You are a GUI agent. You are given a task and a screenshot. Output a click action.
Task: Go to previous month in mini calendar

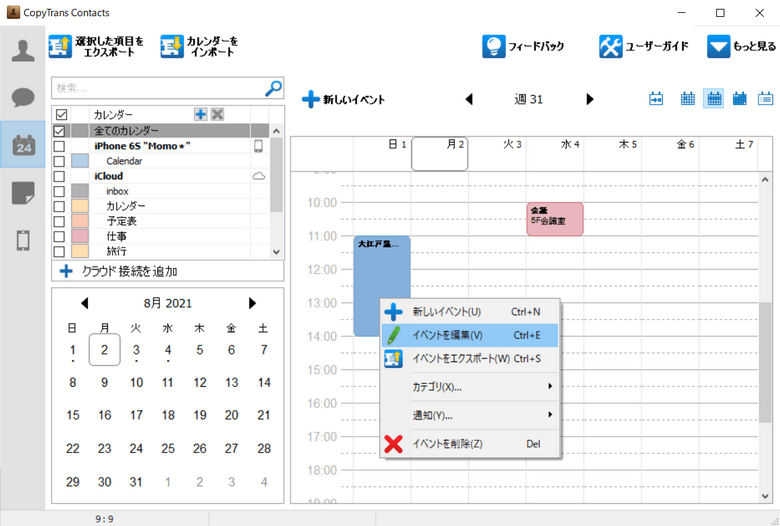tap(85, 303)
